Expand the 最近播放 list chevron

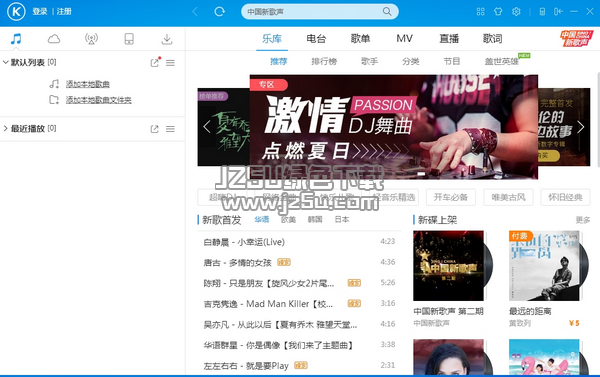[5, 128]
